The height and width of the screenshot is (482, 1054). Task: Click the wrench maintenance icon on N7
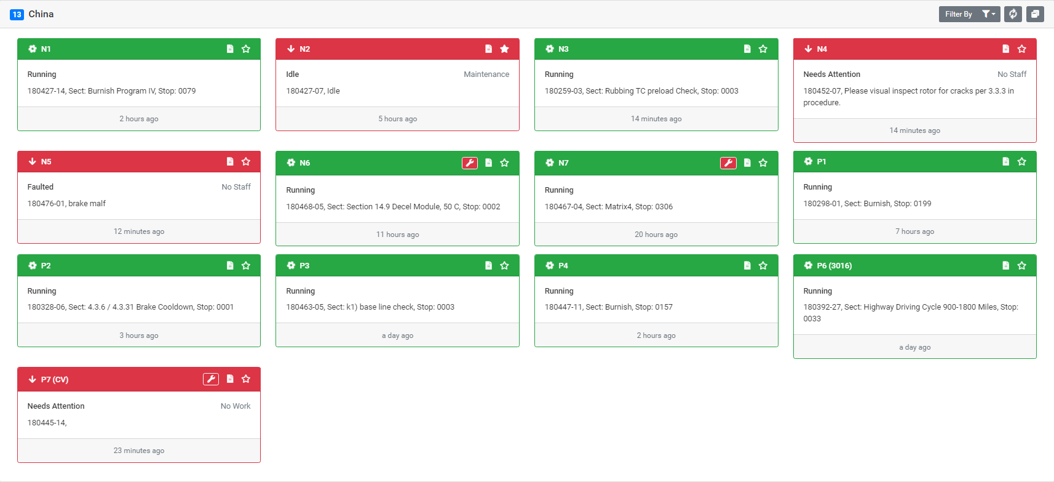[x=729, y=163]
